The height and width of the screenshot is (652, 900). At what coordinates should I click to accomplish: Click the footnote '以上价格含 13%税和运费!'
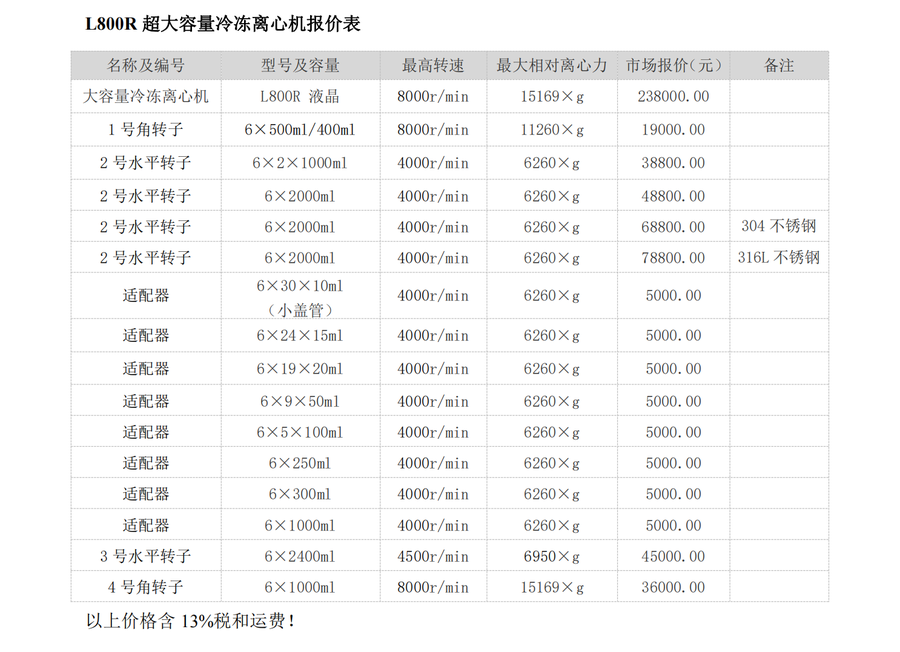pyautogui.click(x=190, y=621)
